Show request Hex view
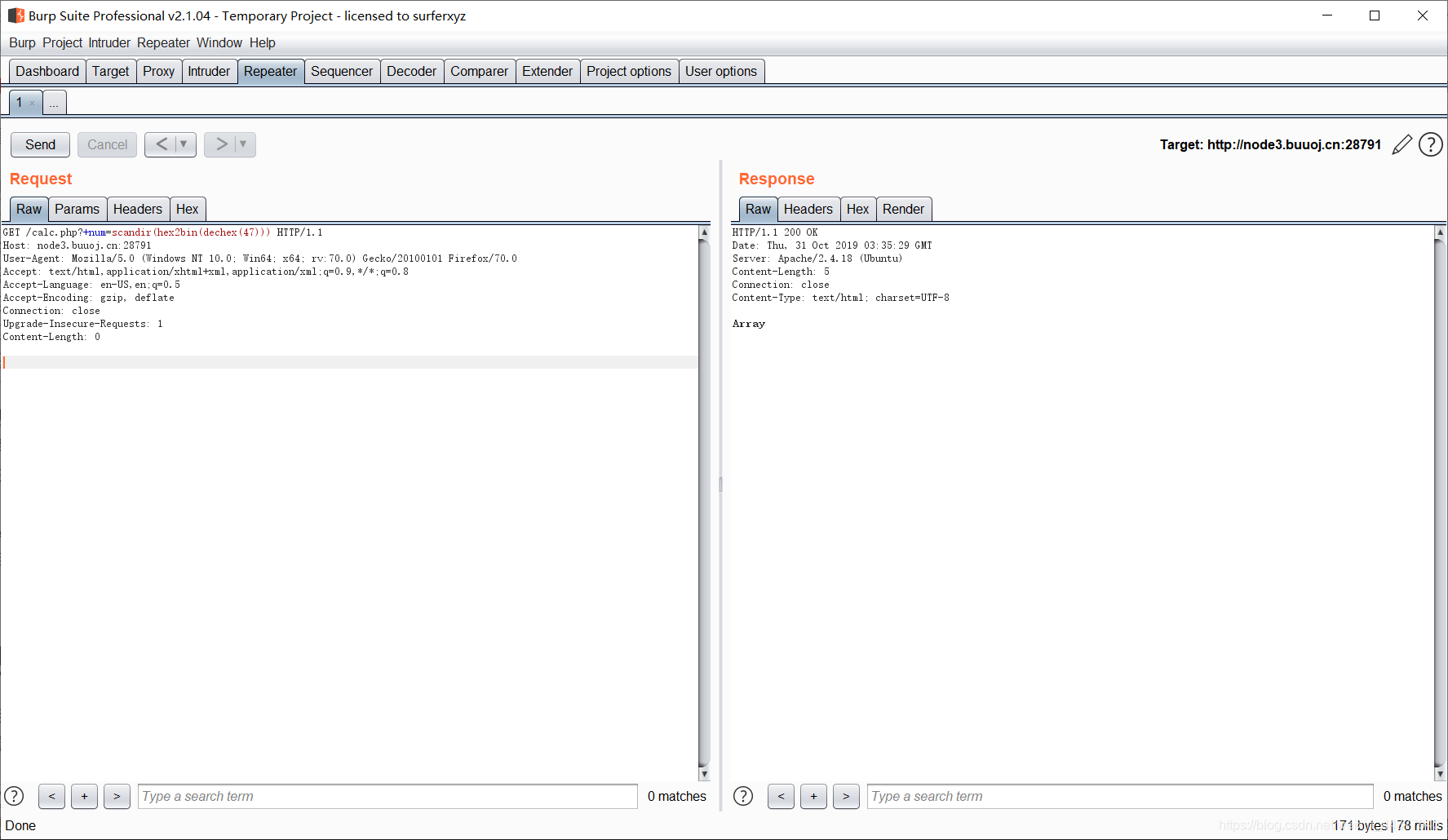The image size is (1448, 840). point(187,209)
